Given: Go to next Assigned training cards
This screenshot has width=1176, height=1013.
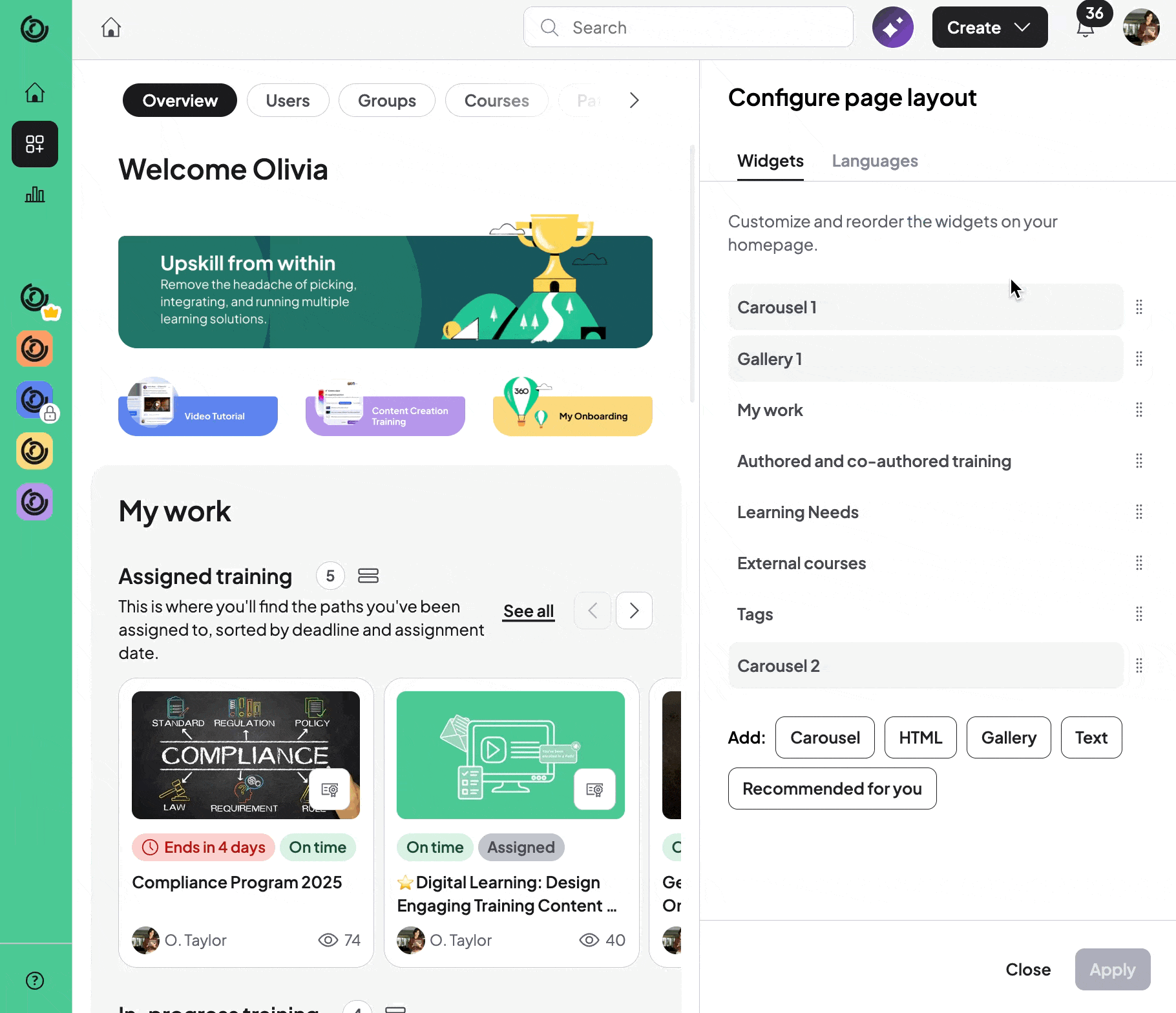Looking at the screenshot, I should pyautogui.click(x=634, y=611).
